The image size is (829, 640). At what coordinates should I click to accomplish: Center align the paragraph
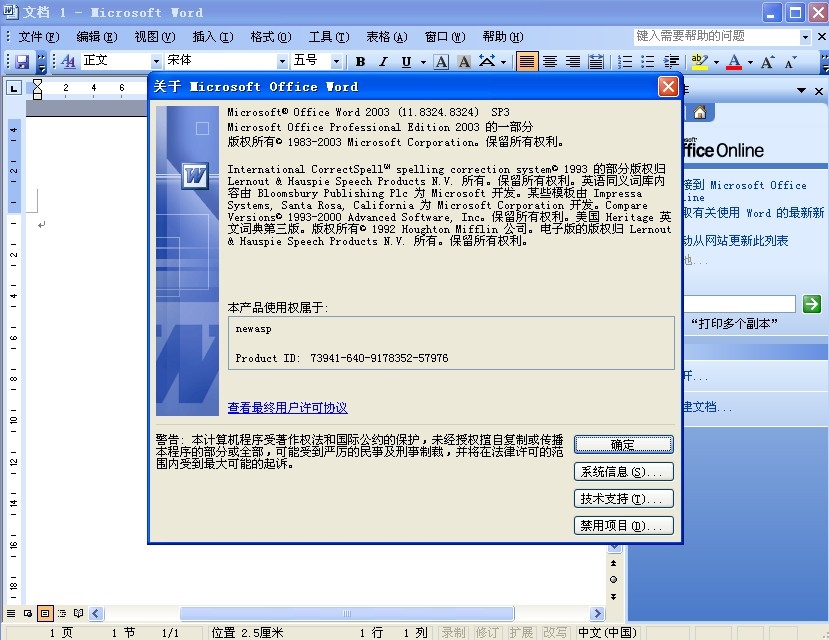click(x=552, y=61)
